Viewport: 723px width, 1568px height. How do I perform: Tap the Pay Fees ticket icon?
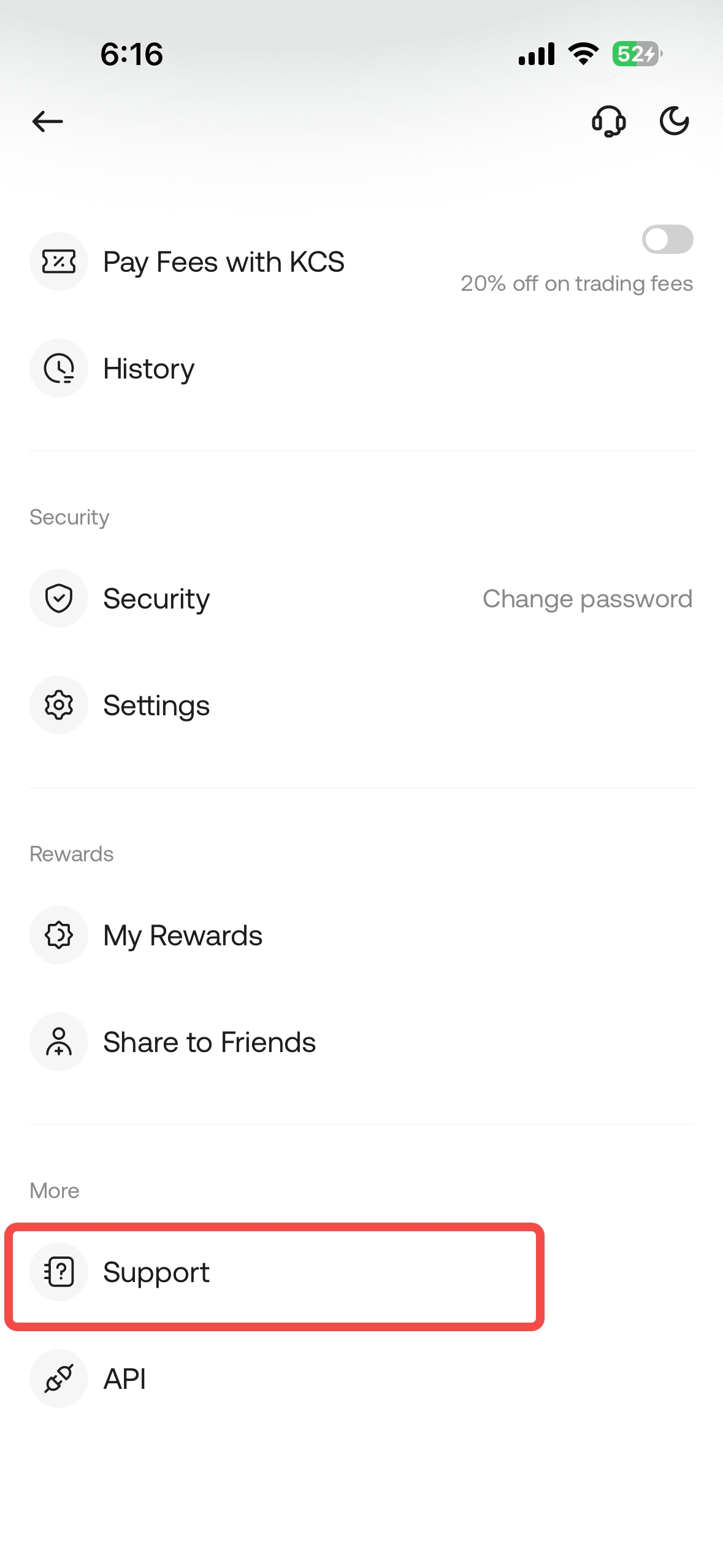pos(59,262)
